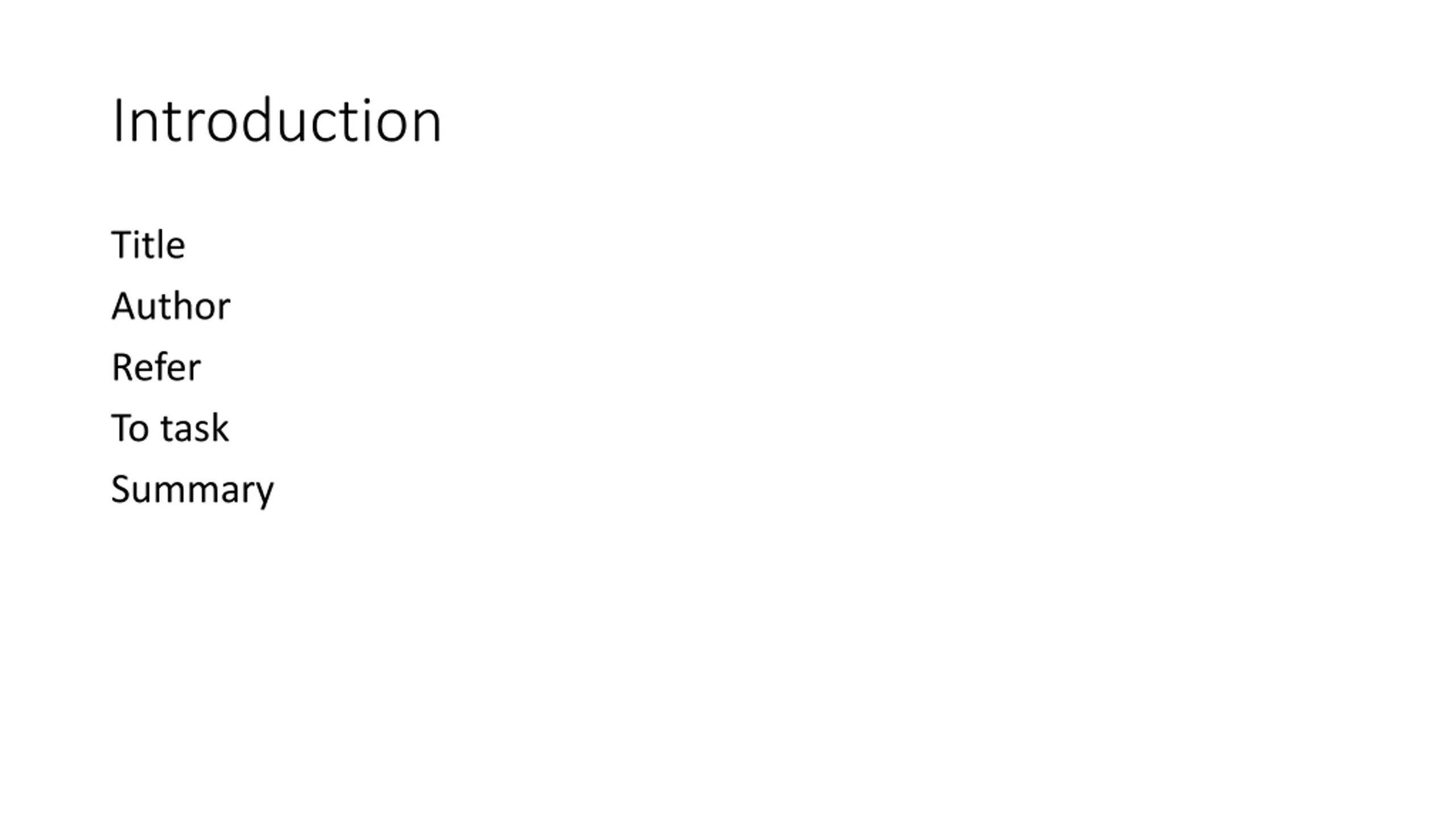1456x819 pixels.
Task: Click the letter k ending To task
Action: click(x=221, y=428)
